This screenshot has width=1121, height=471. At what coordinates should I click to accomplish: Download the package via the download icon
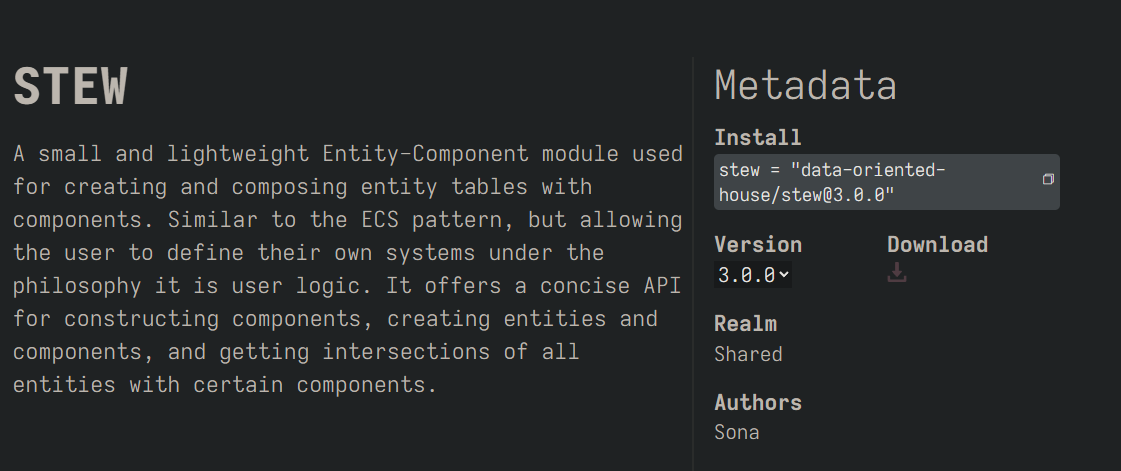click(897, 272)
